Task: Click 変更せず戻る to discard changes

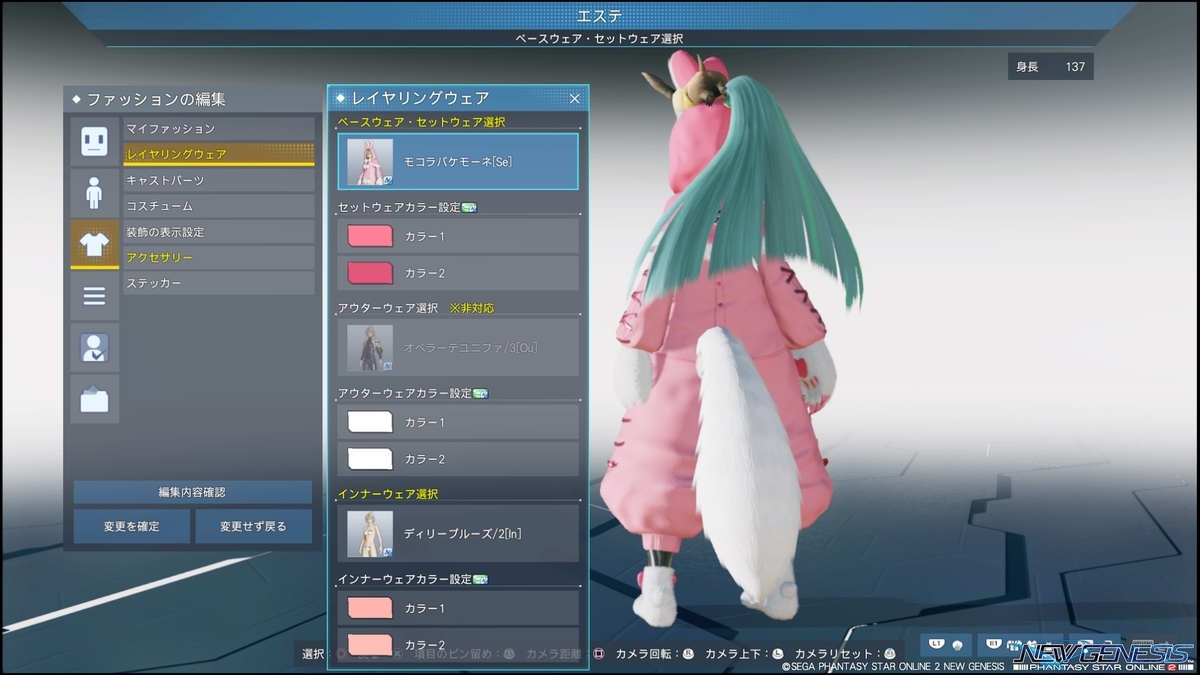Action: 254,526
